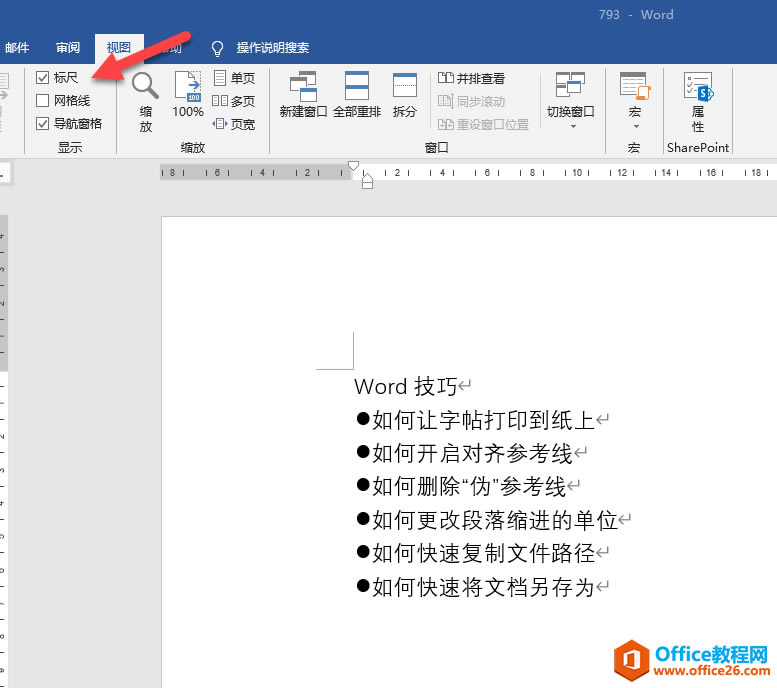Open the Mailings (邮件) ribbon tab

(17, 48)
